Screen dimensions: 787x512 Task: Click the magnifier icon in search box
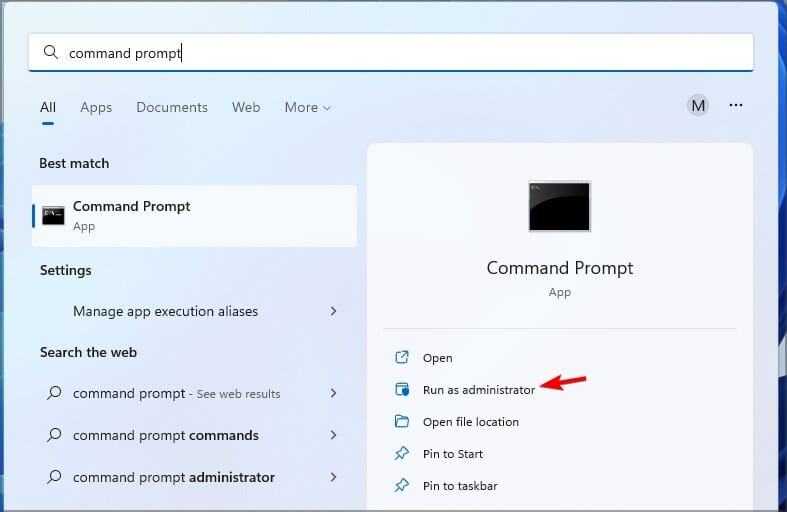pyautogui.click(x=51, y=52)
